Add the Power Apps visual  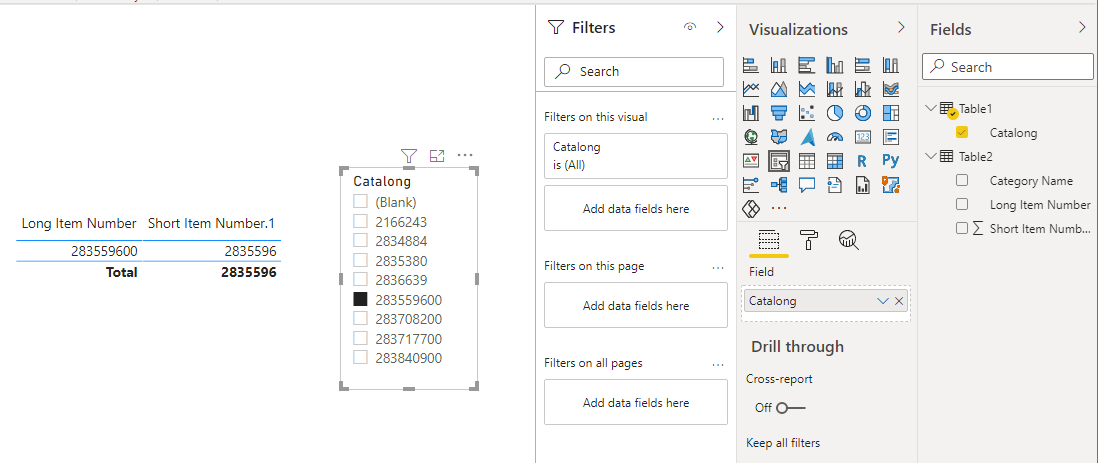coord(751,208)
